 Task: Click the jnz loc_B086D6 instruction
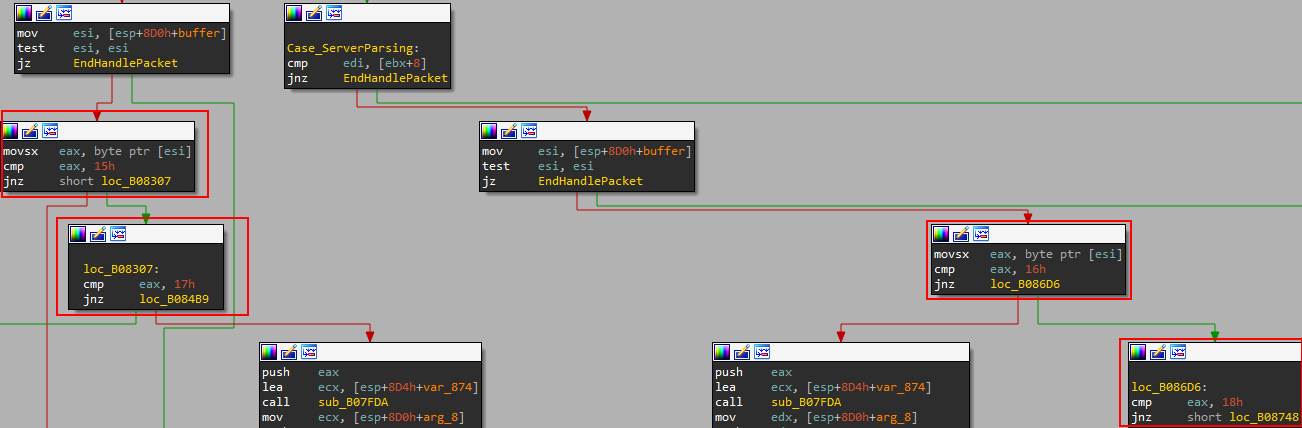click(x=997, y=284)
